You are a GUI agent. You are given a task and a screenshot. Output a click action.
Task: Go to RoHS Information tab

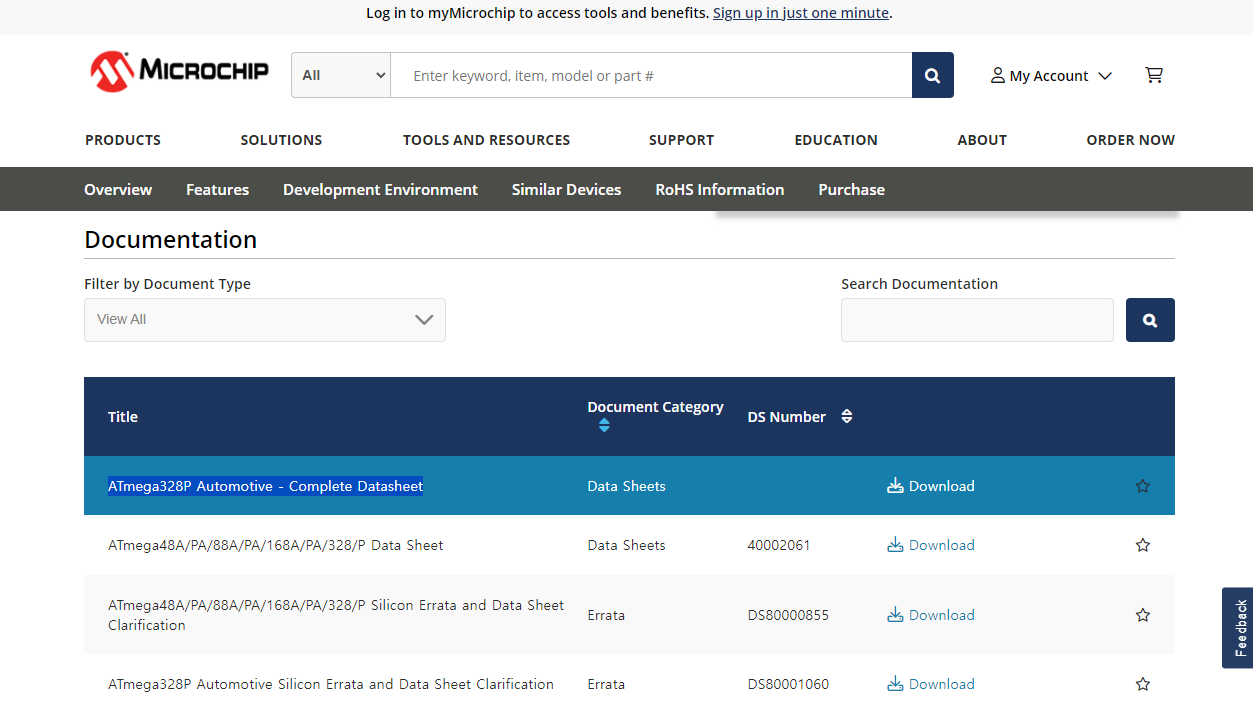click(x=719, y=189)
